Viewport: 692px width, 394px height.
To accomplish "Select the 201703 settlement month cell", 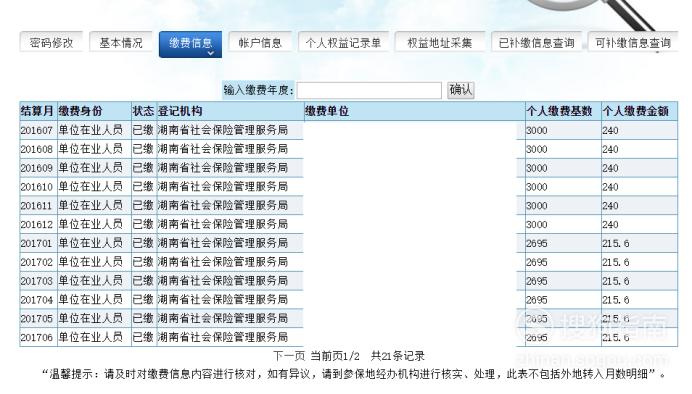I will 37,281.
